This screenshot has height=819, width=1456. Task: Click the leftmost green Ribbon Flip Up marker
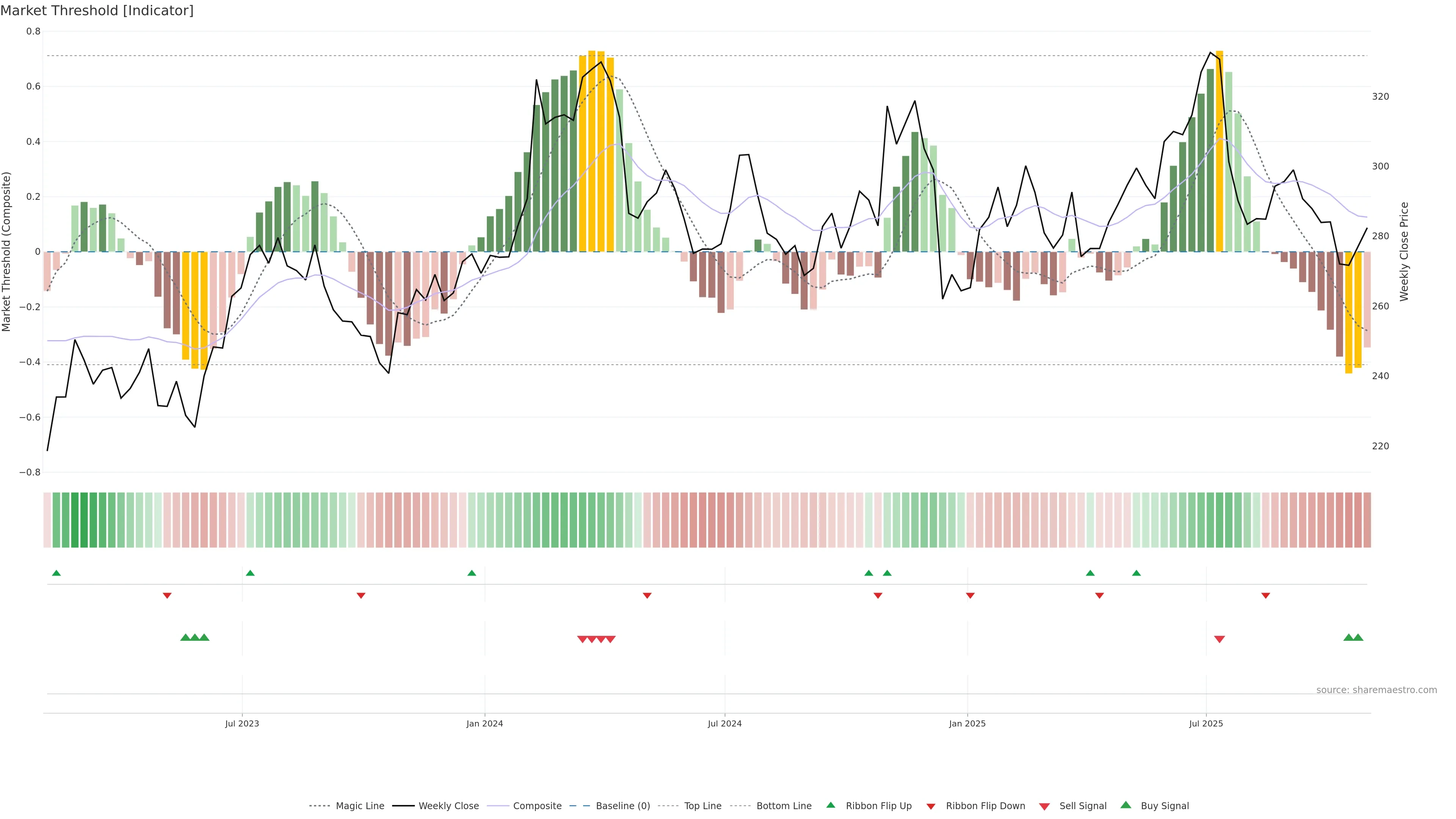56,573
